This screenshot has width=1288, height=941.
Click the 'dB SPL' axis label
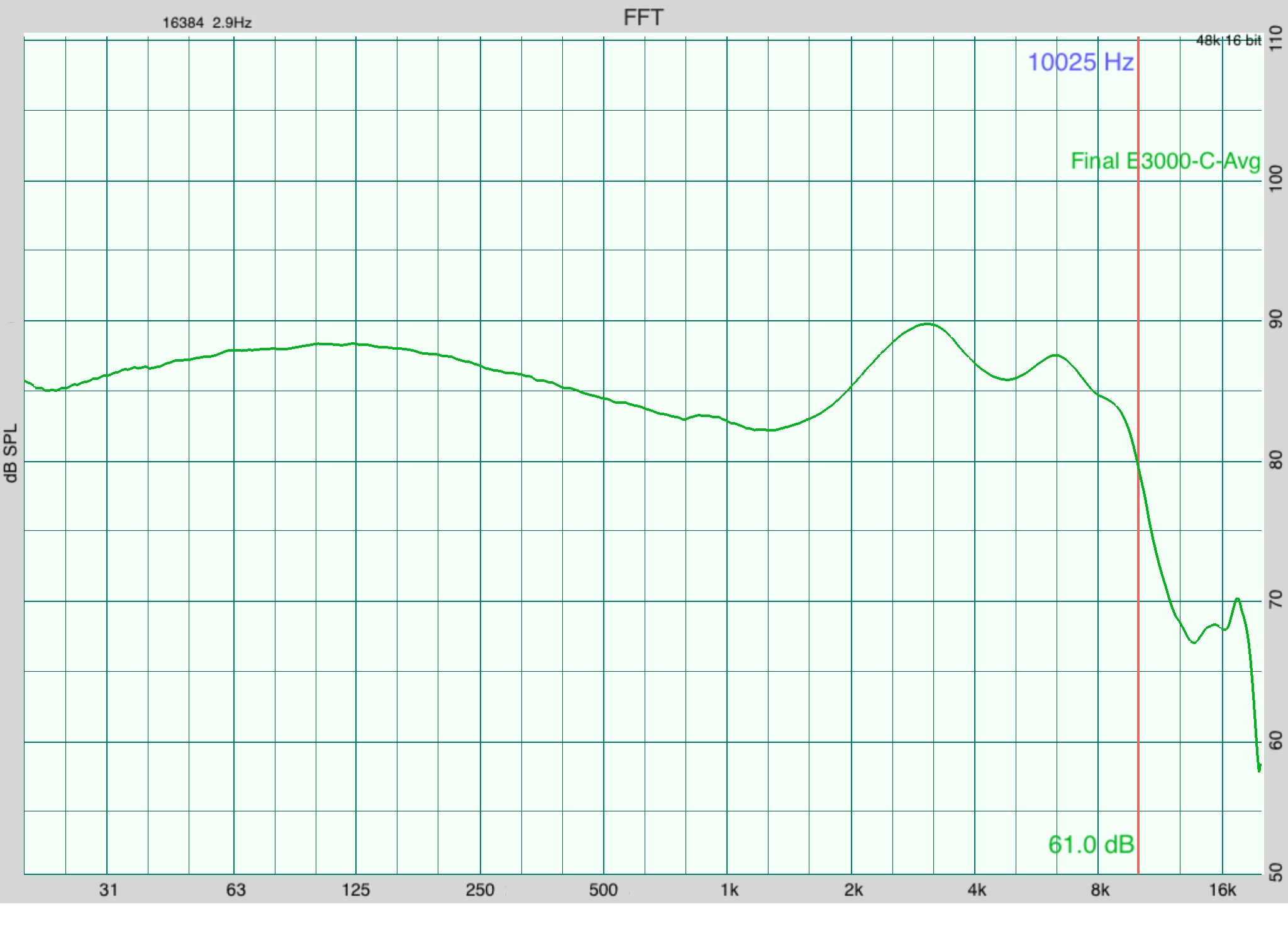(11, 453)
